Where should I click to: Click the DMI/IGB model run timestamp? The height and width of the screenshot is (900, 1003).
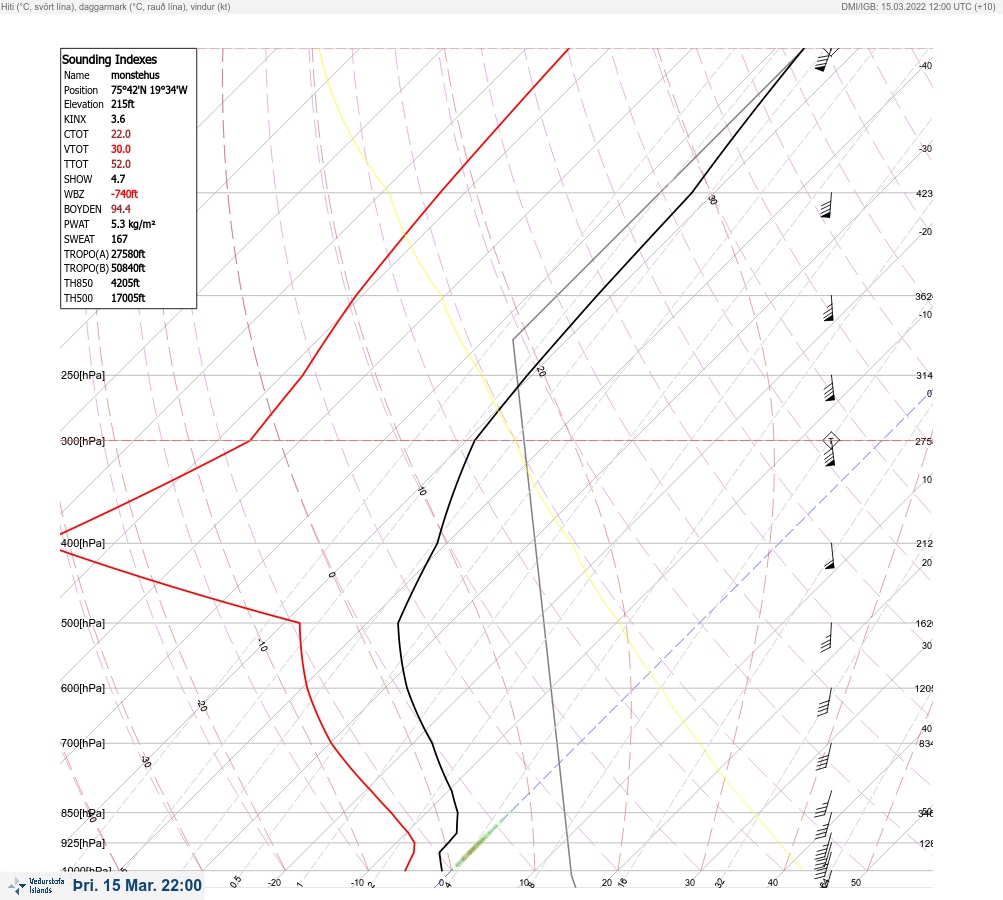pyautogui.click(x=918, y=6)
